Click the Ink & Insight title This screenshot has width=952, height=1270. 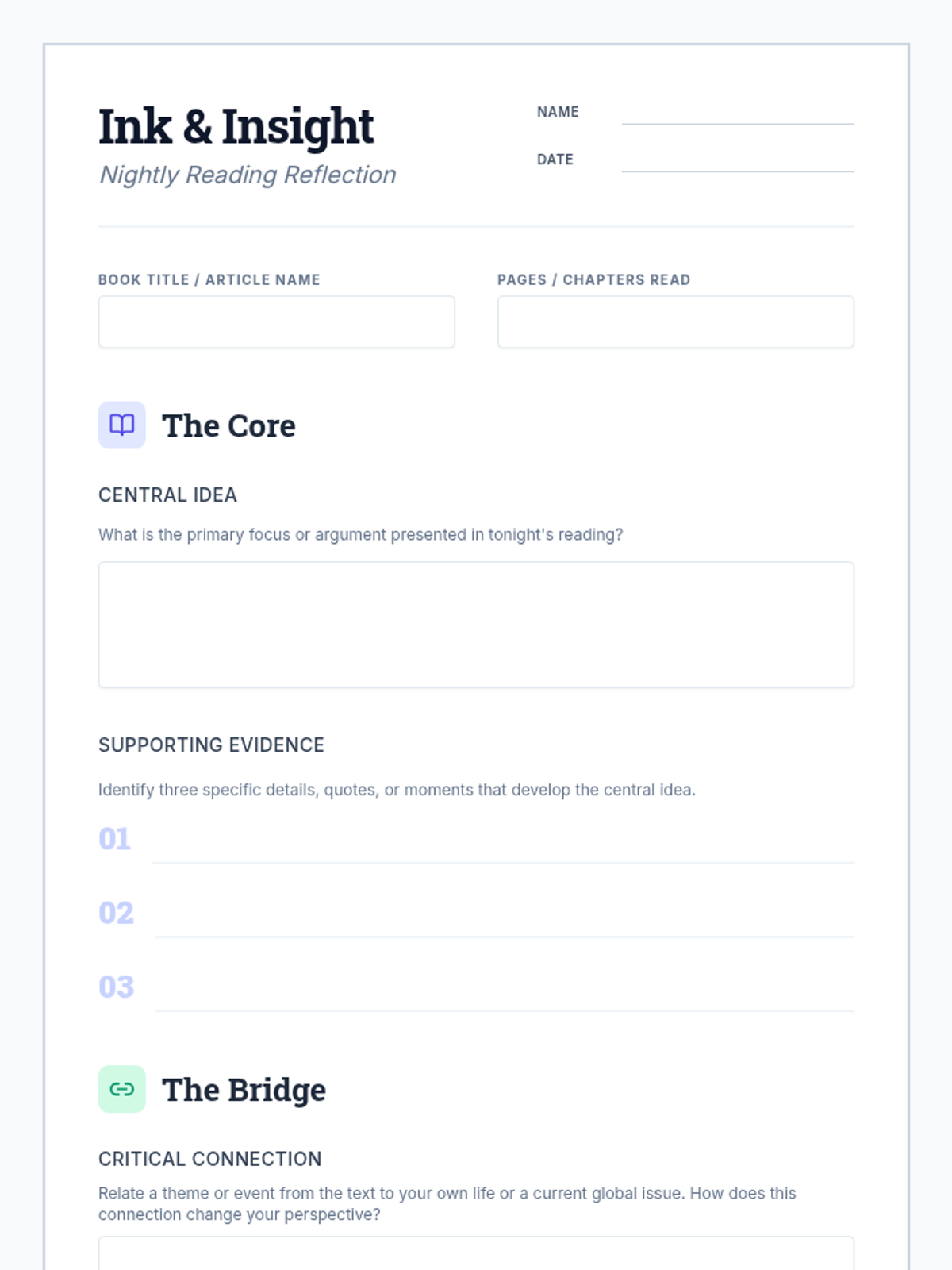point(236,126)
